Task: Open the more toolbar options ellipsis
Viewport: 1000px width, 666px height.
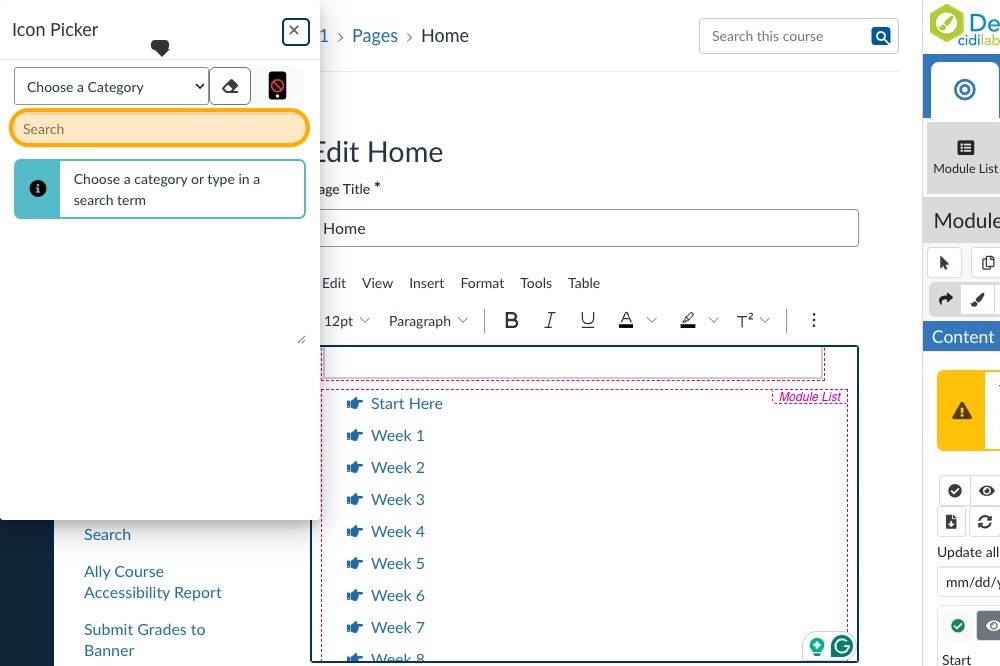Action: pyautogui.click(x=813, y=321)
